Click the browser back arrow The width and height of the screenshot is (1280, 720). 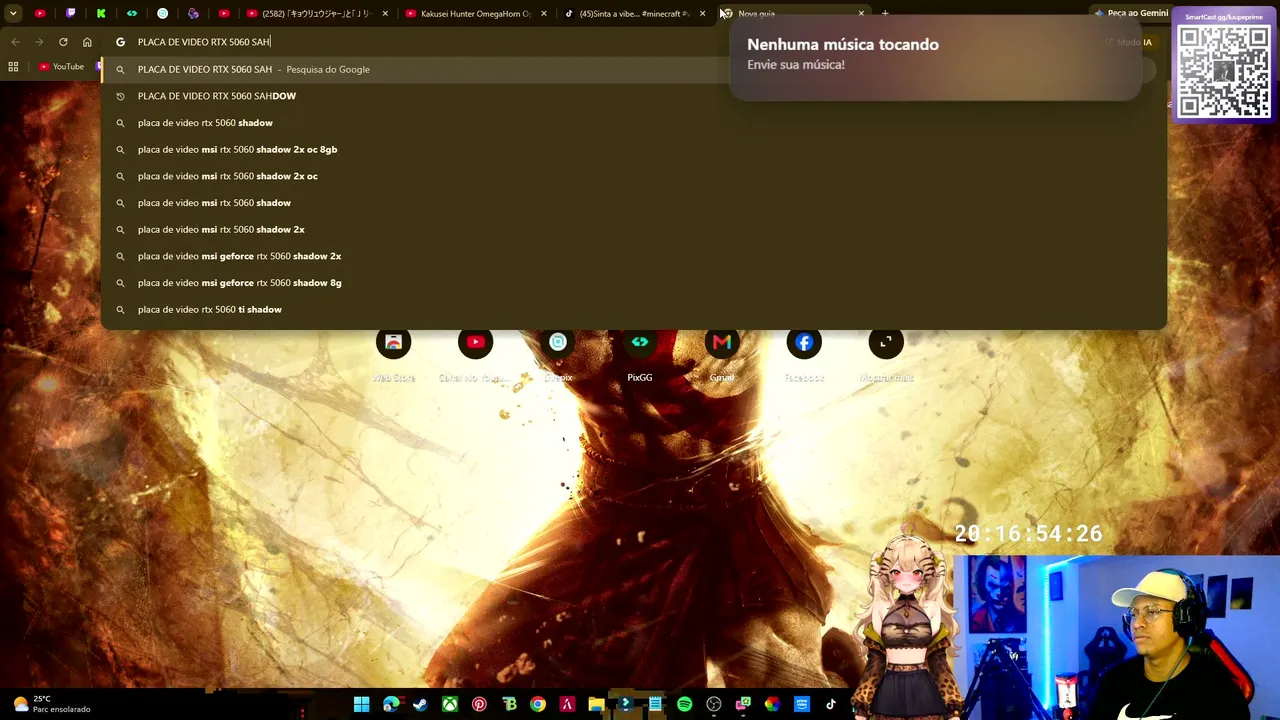click(x=15, y=42)
